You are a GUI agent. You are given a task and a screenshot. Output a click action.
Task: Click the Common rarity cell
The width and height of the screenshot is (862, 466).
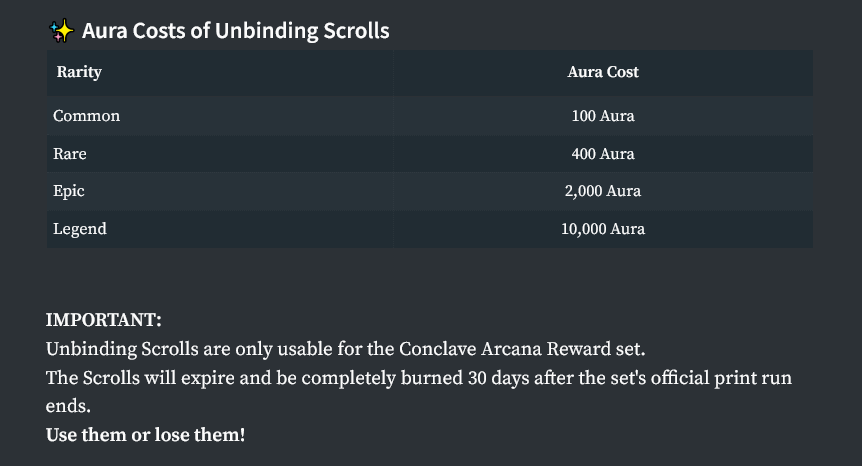(x=86, y=116)
